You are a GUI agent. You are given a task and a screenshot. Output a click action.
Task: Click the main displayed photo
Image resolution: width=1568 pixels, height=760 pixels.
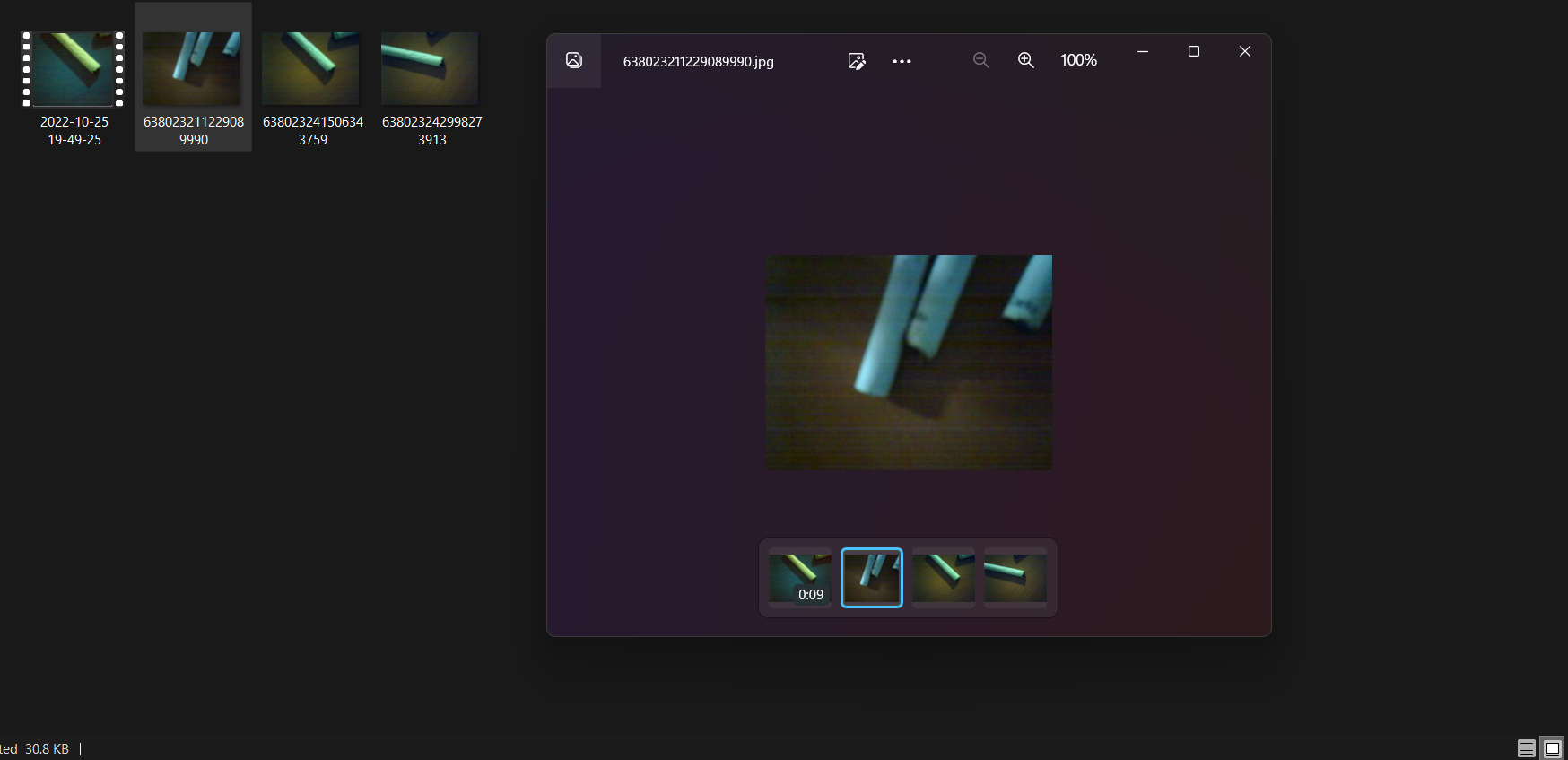909,363
